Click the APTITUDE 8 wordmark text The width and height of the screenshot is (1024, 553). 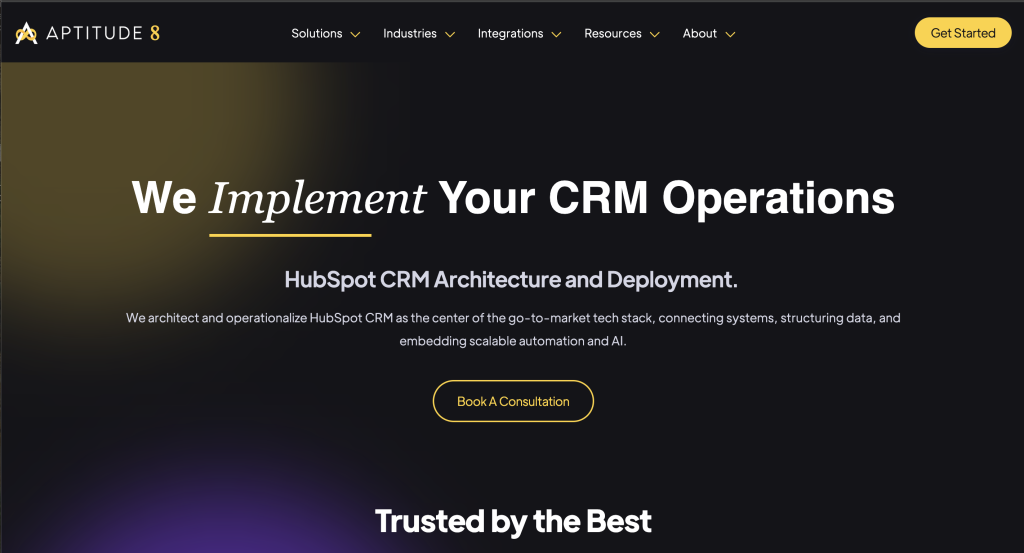103,33
